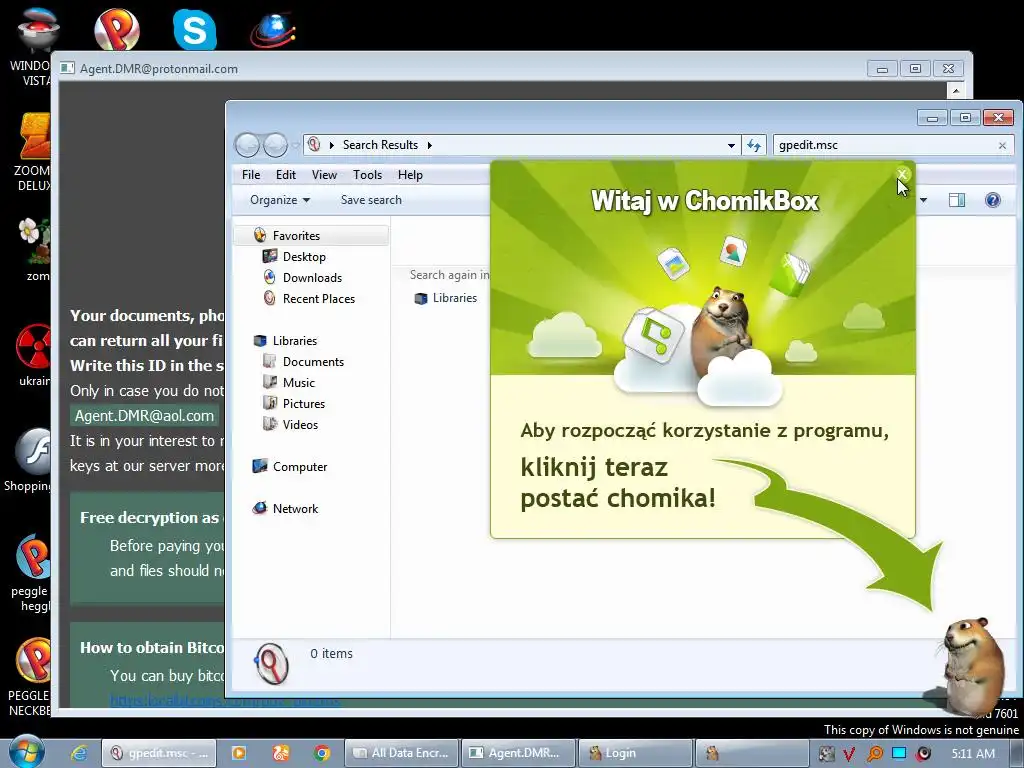
Task: Open Pictures library
Action: click(x=304, y=403)
